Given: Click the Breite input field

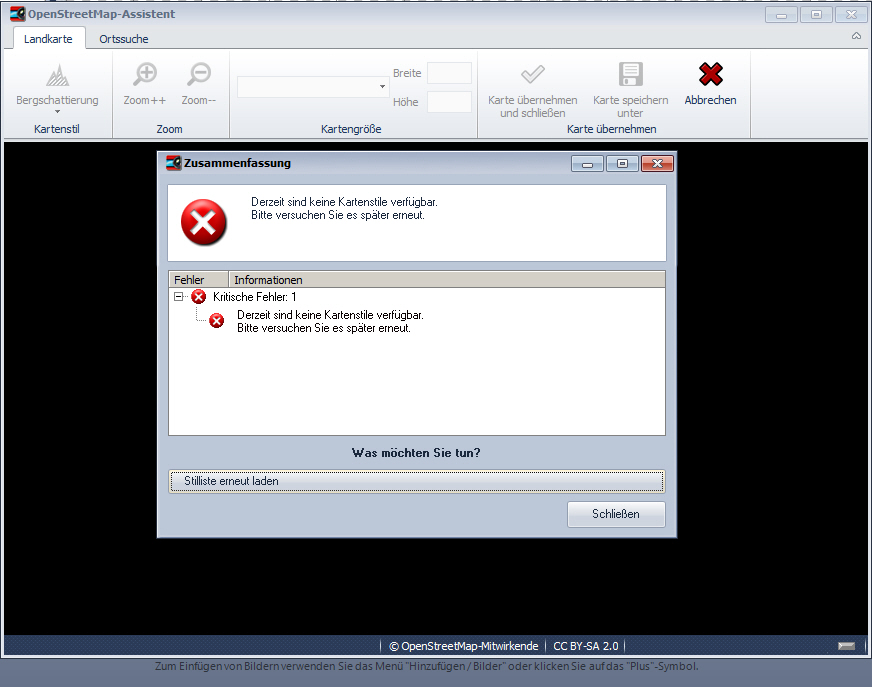Looking at the screenshot, I should pos(449,73).
